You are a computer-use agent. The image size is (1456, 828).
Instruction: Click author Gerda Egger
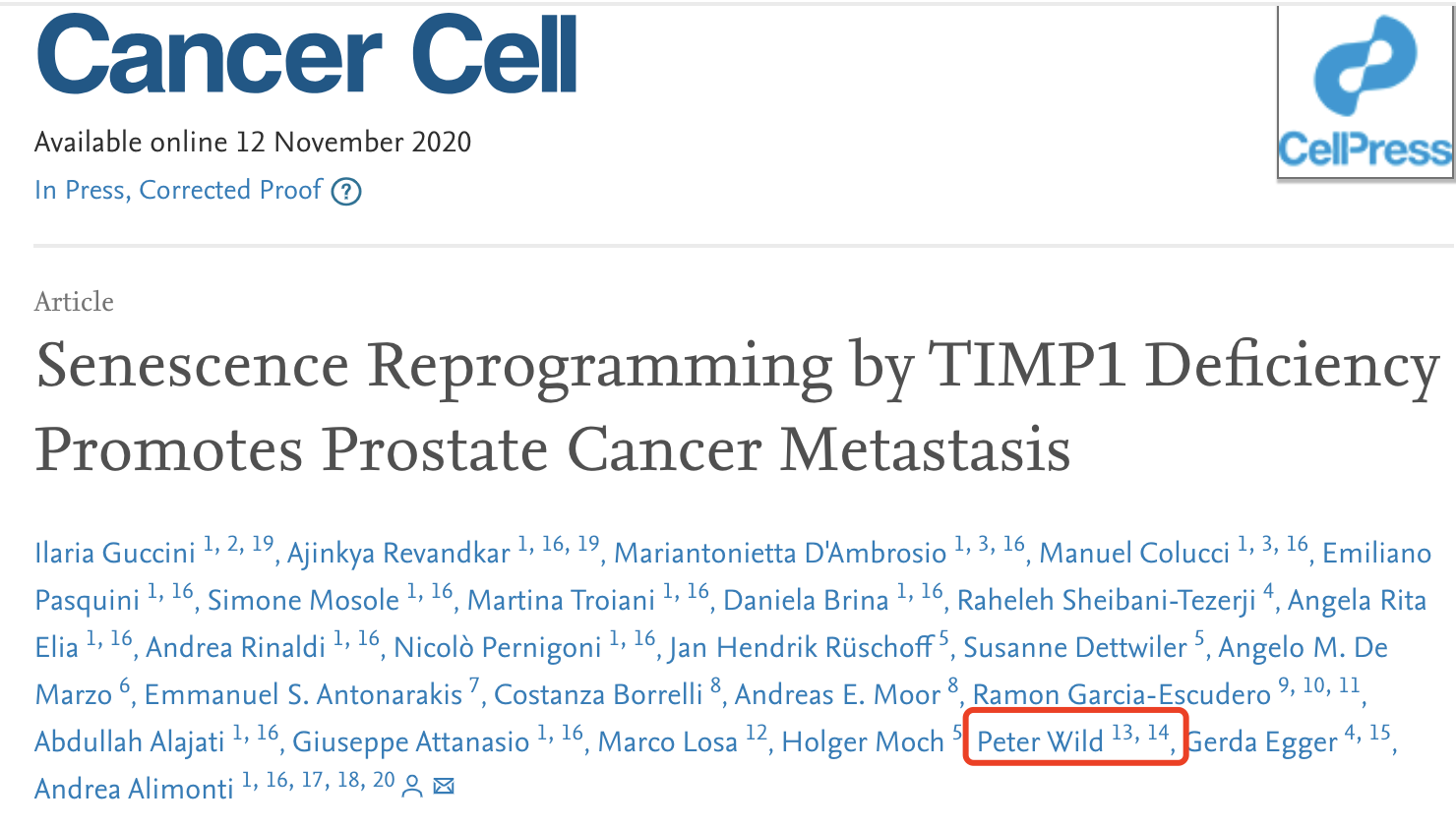pyautogui.click(x=1263, y=741)
